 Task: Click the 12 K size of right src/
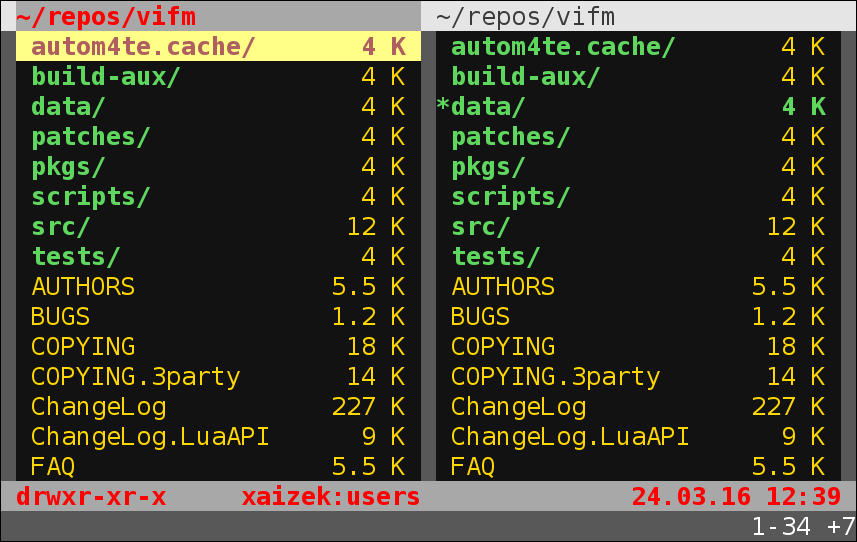click(x=796, y=226)
